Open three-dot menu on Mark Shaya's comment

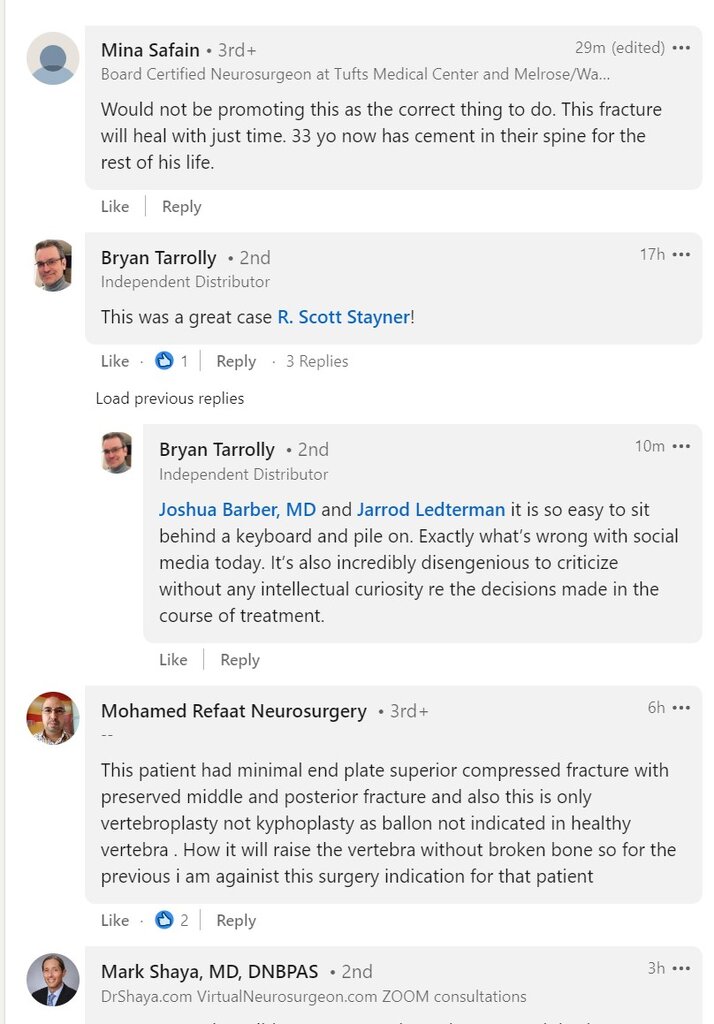tap(682, 968)
